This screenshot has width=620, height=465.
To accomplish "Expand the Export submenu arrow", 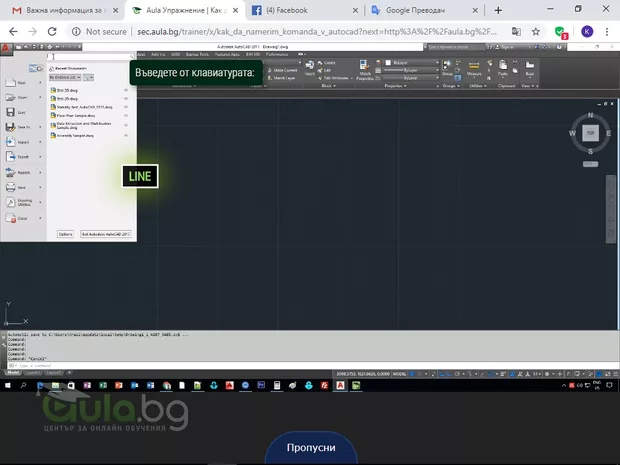I will coord(40,157).
